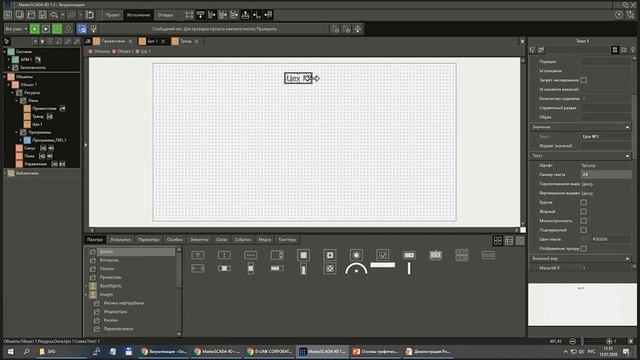Open the Приветствие window tab
The width and height of the screenshot is (640, 360).
(113, 41)
